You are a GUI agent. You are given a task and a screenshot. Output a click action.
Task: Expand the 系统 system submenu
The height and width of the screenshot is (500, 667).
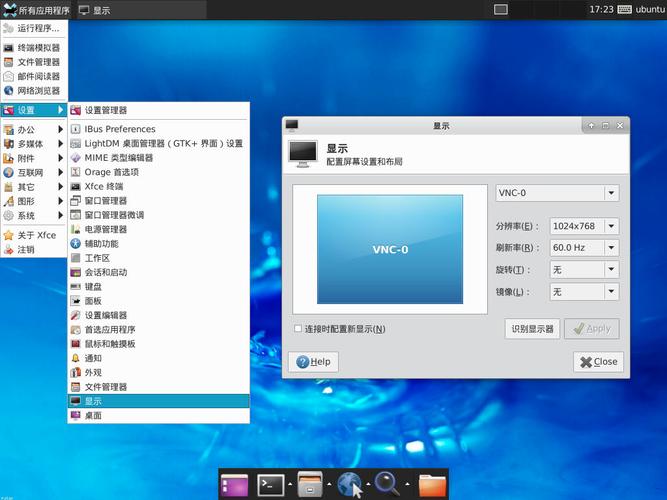(34, 215)
